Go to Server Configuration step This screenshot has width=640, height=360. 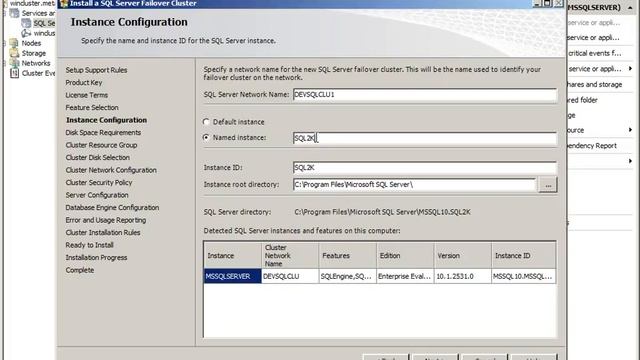(97, 195)
